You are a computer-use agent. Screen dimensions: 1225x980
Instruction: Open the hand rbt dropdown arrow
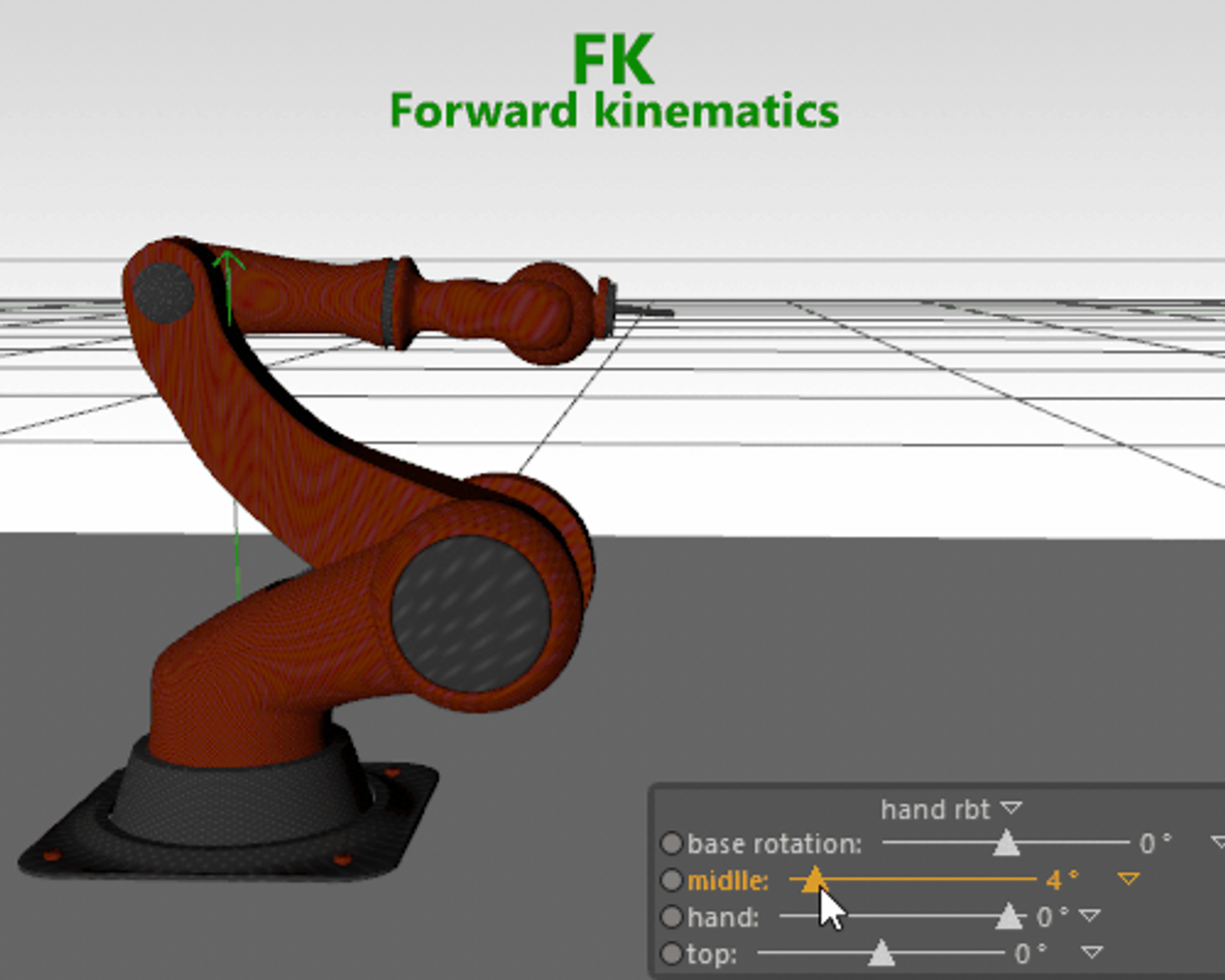point(1011,808)
